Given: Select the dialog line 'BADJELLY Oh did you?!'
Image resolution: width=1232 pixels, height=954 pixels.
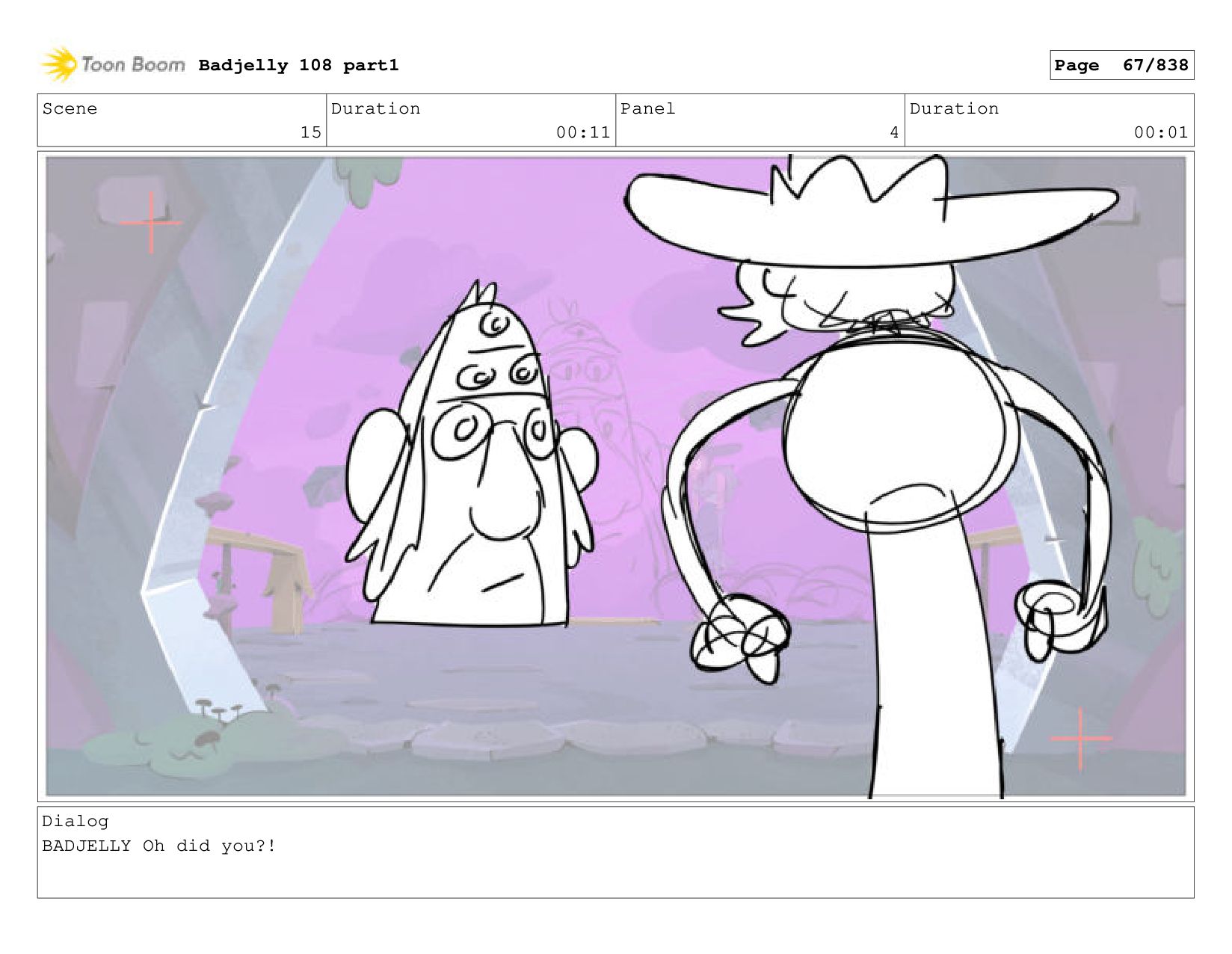Looking at the screenshot, I should coord(158,846).
